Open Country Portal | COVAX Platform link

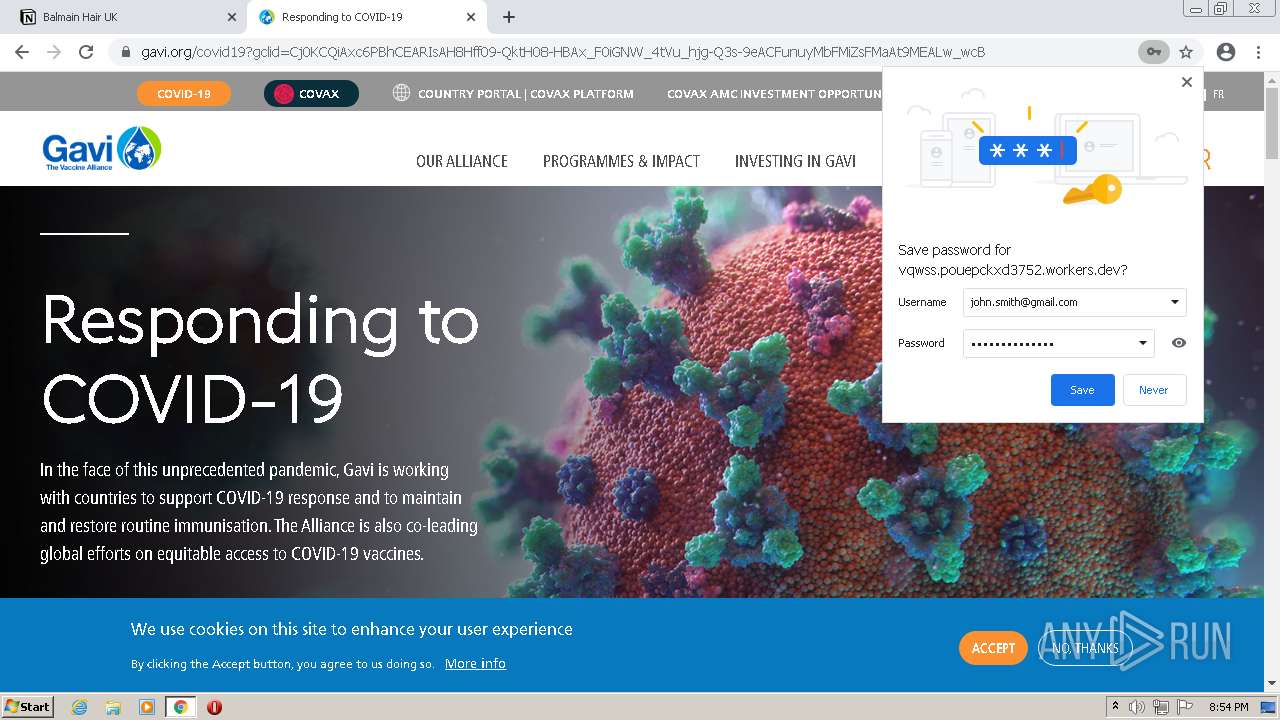(x=525, y=94)
